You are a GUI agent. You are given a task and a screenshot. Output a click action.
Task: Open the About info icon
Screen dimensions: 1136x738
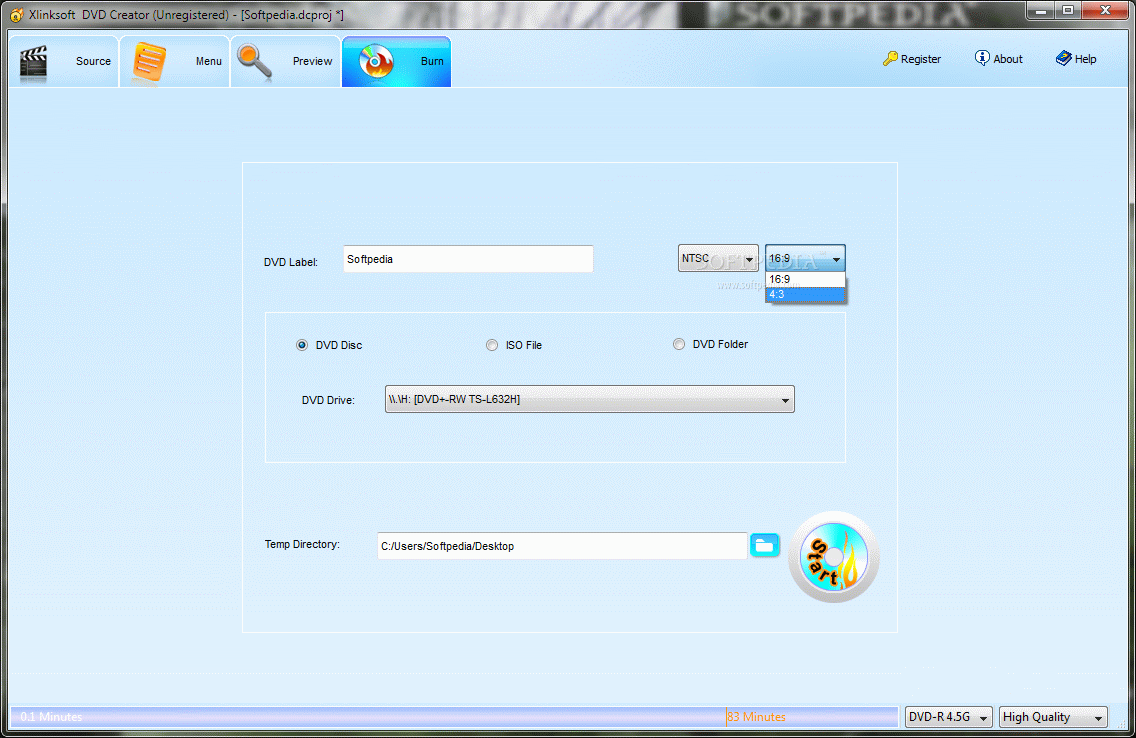(x=982, y=58)
